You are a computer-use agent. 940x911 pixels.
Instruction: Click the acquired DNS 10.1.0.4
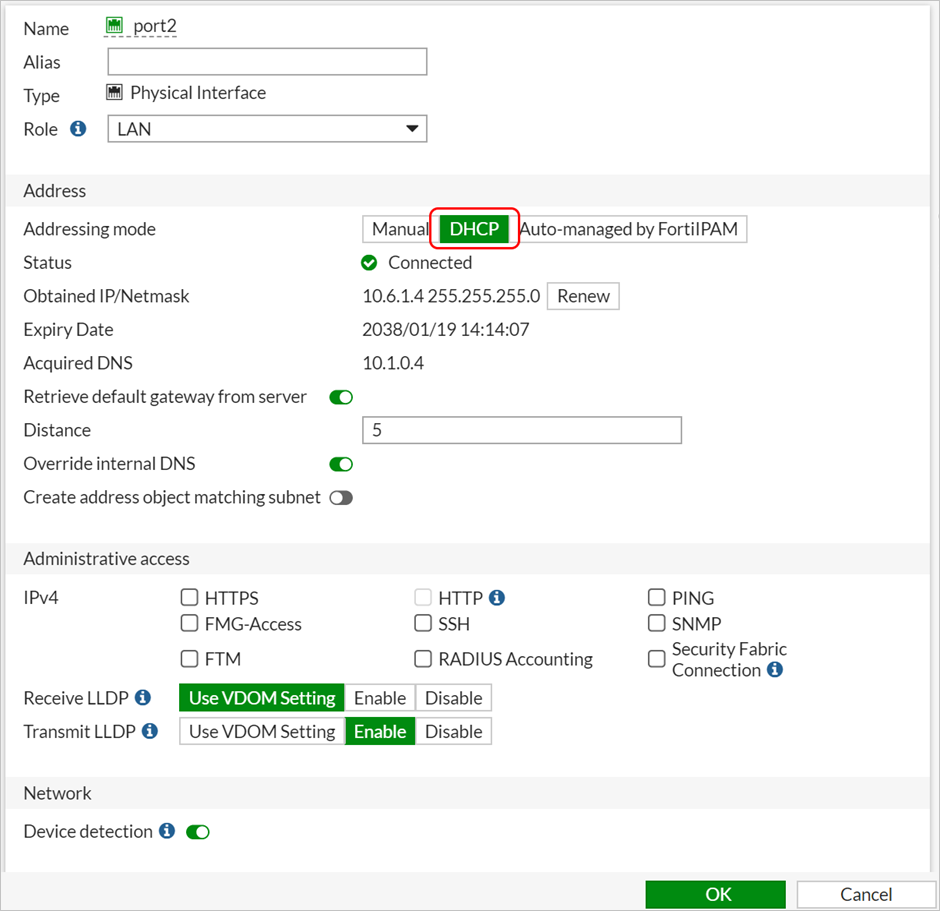[x=393, y=363]
